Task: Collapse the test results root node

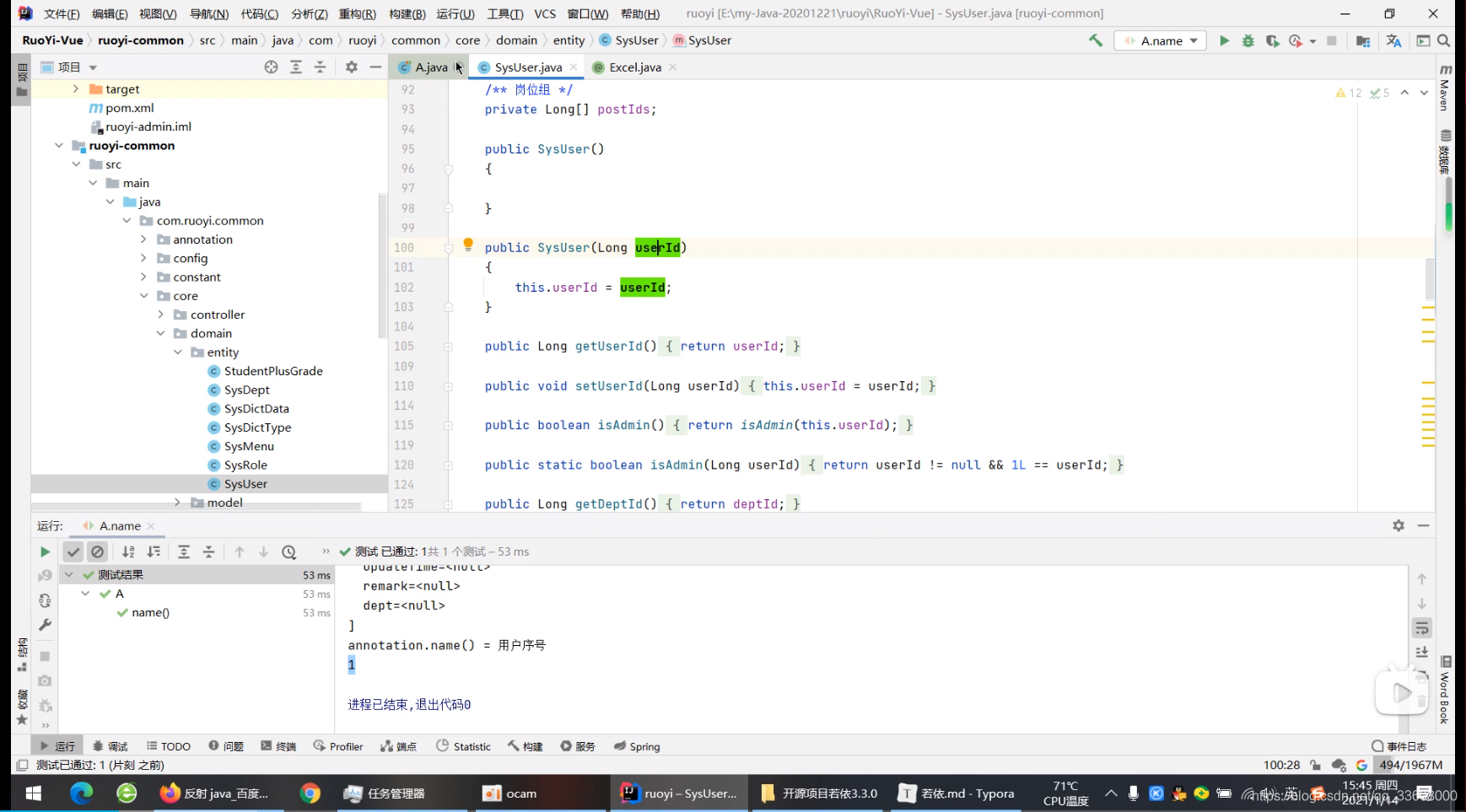Action: [68, 575]
